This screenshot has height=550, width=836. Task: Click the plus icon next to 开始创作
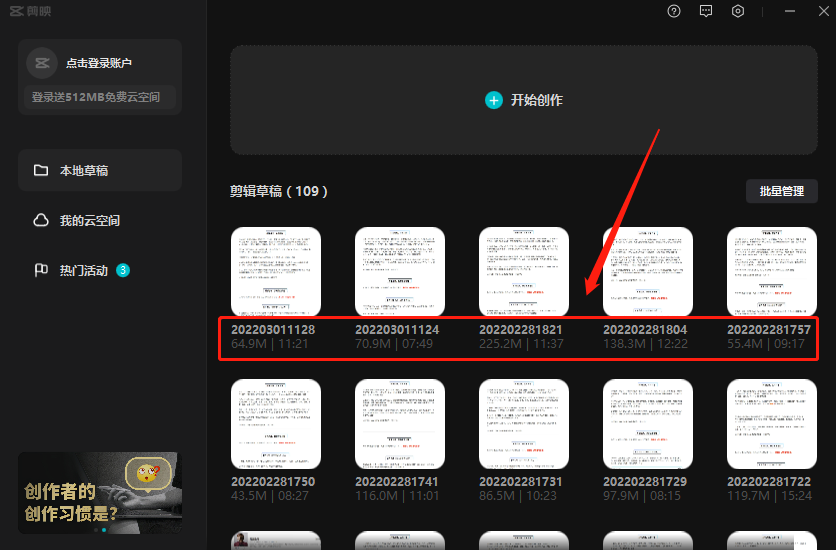(494, 100)
